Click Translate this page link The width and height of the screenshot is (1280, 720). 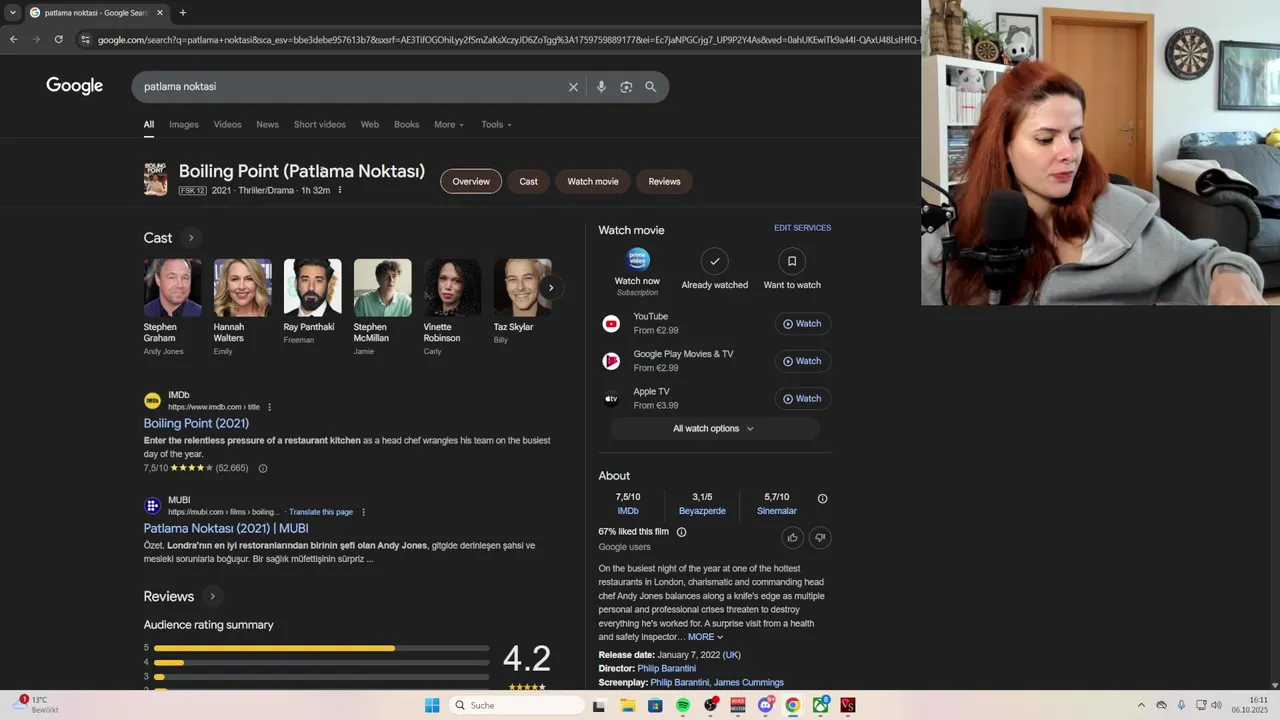321,512
